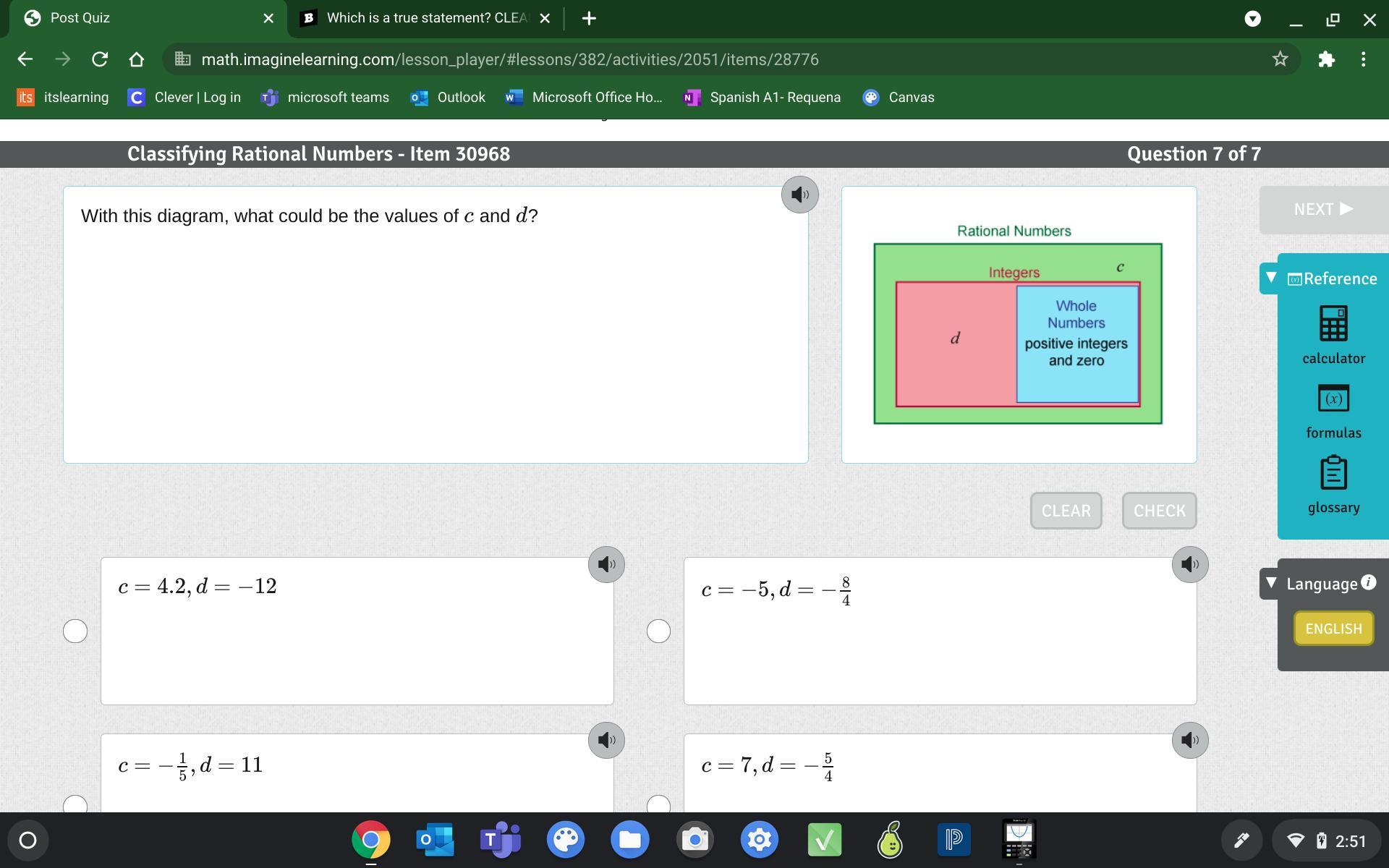This screenshot has height=868, width=1389.
Task: Click the CHECK button
Action: [x=1159, y=511]
